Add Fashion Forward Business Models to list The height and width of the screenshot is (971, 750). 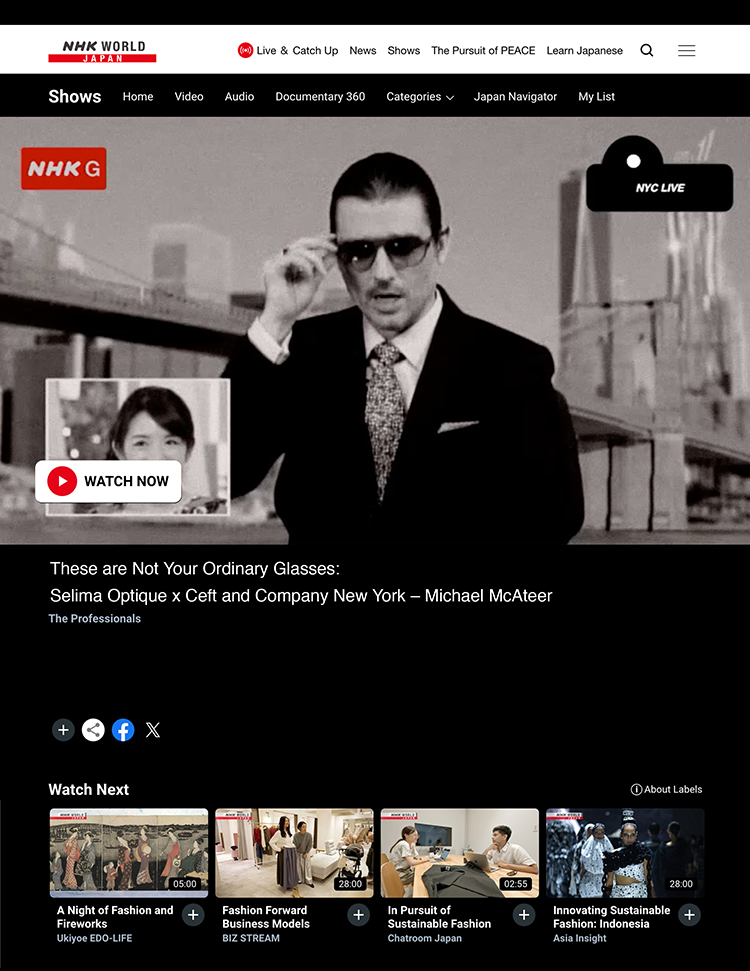[358, 915]
